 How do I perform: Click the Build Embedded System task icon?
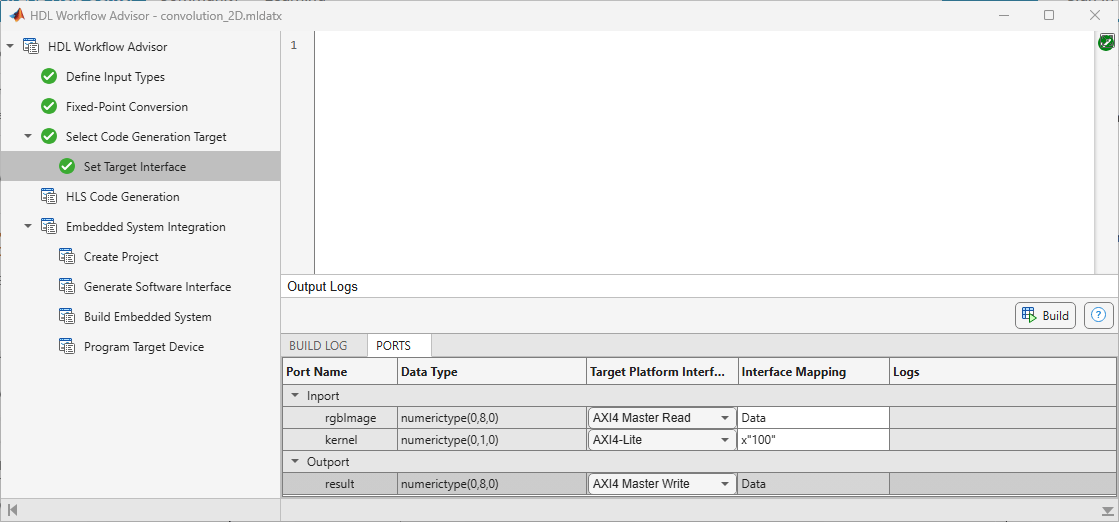click(66, 316)
